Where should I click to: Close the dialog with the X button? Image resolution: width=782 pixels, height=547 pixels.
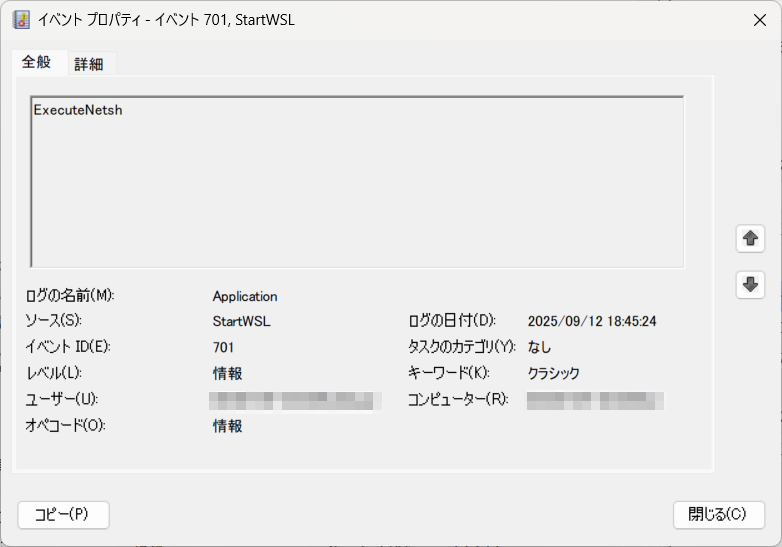[x=759, y=20]
